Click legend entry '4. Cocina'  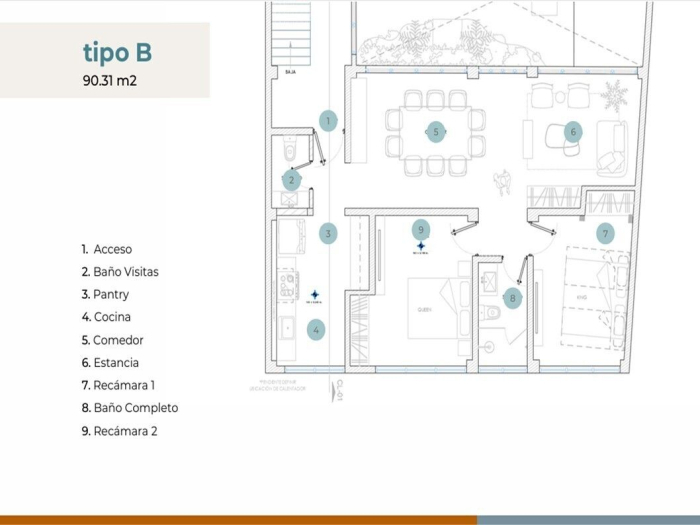(106, 317)
